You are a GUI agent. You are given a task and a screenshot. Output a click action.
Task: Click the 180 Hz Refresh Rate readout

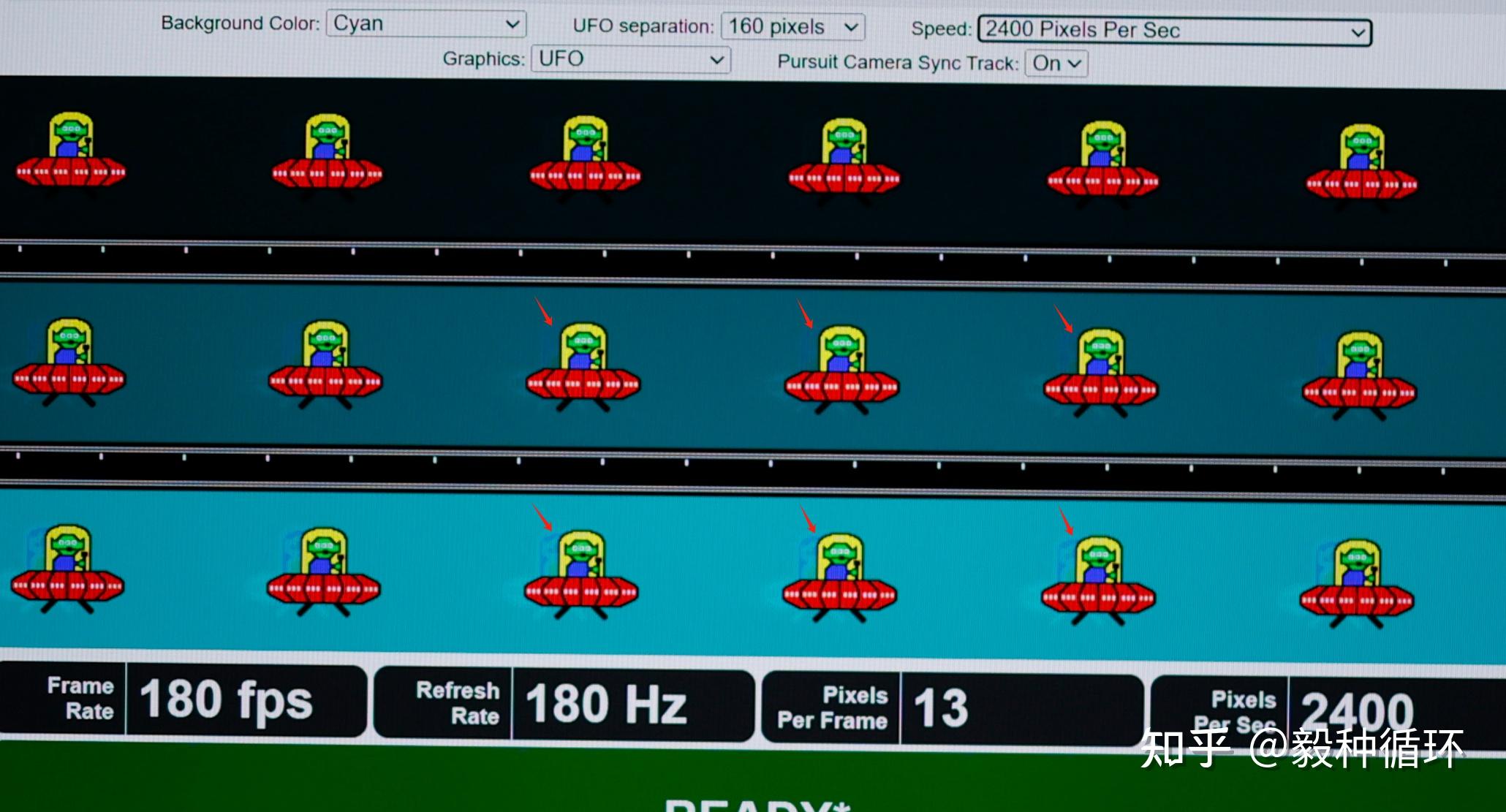point(605,705)
